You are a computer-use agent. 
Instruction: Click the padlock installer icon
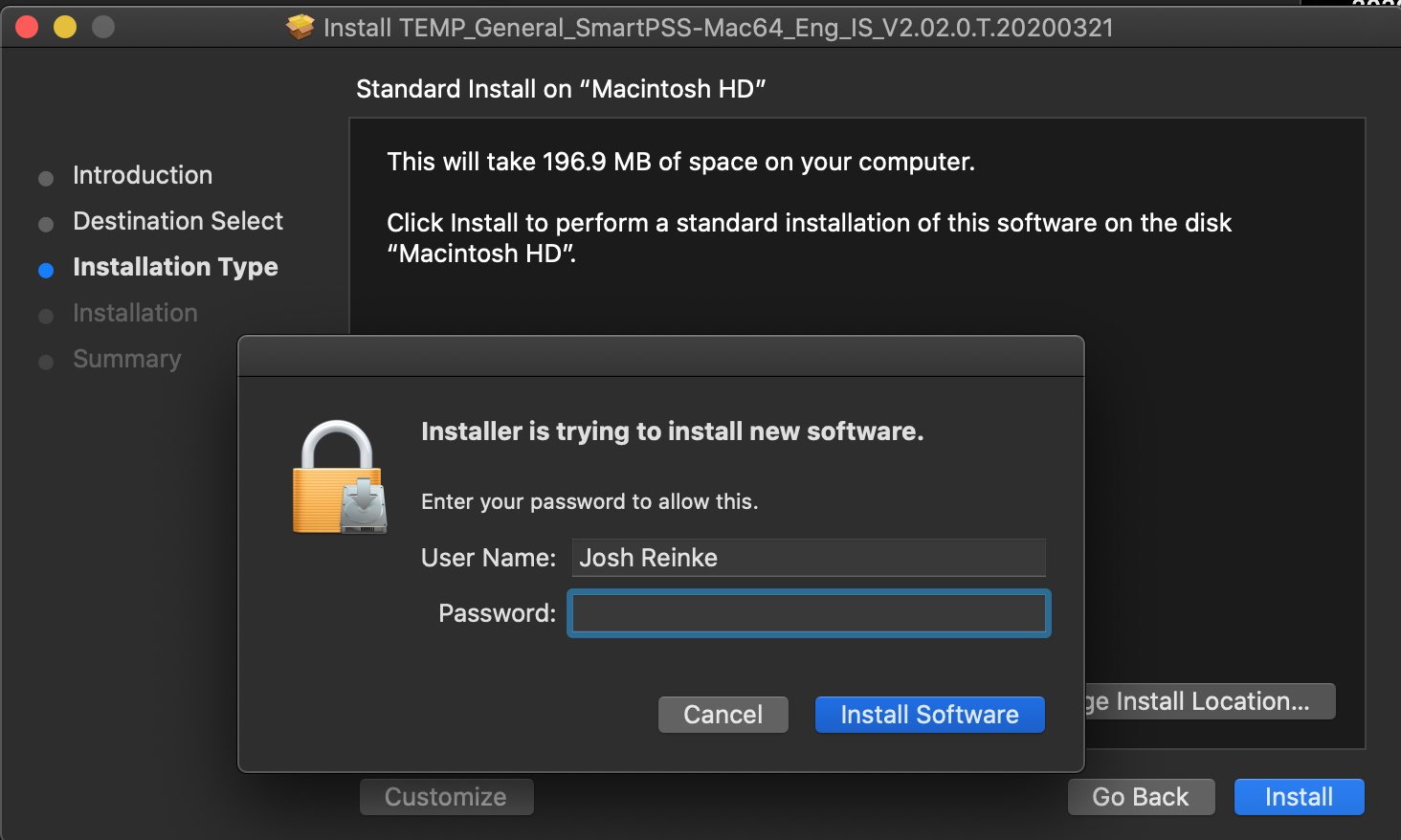pyautogui.click(x=340, y=476)
